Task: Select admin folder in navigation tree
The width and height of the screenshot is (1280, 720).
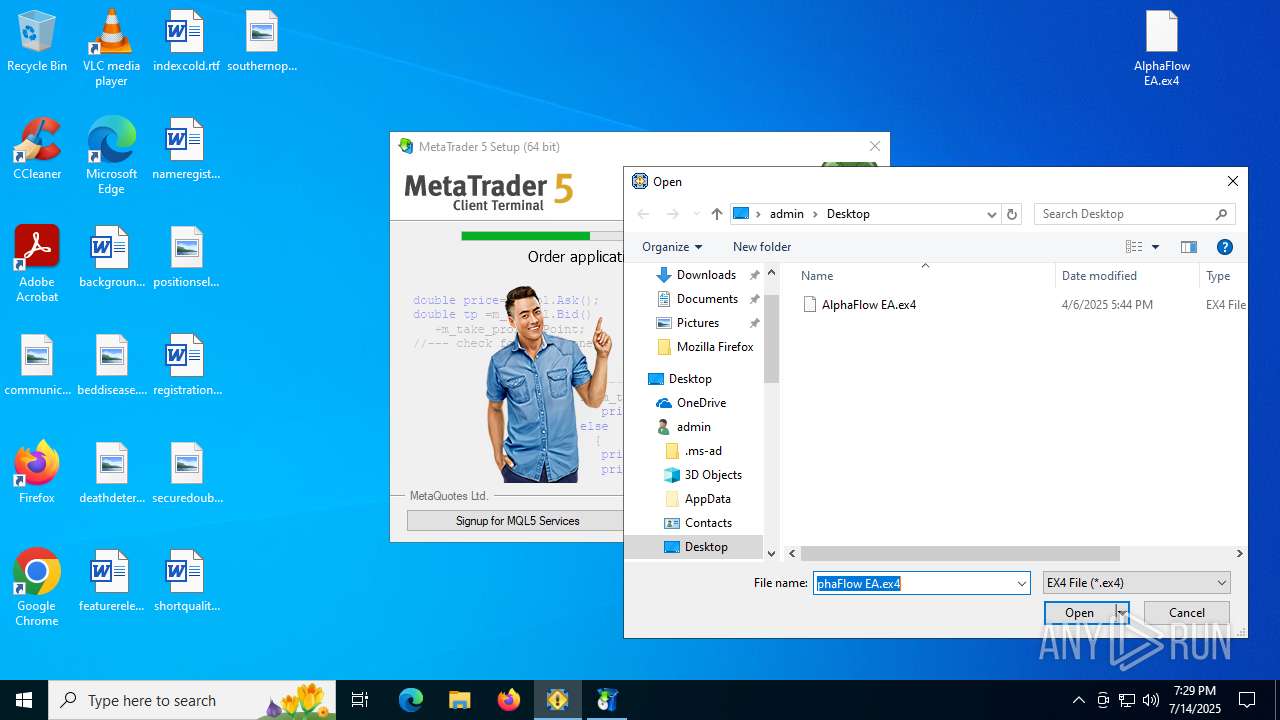Action: [x=693, y=427]
